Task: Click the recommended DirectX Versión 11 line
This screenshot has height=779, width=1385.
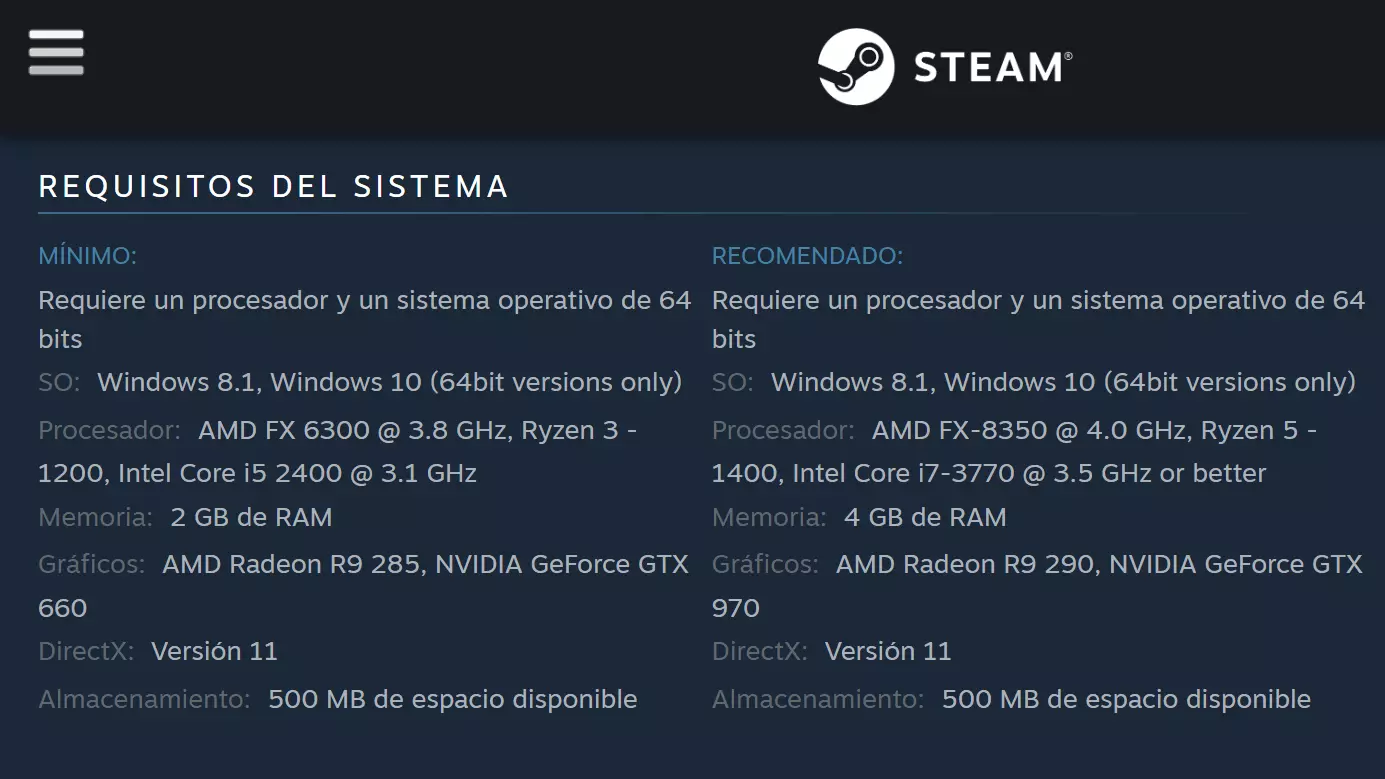Action: [888, 651]
